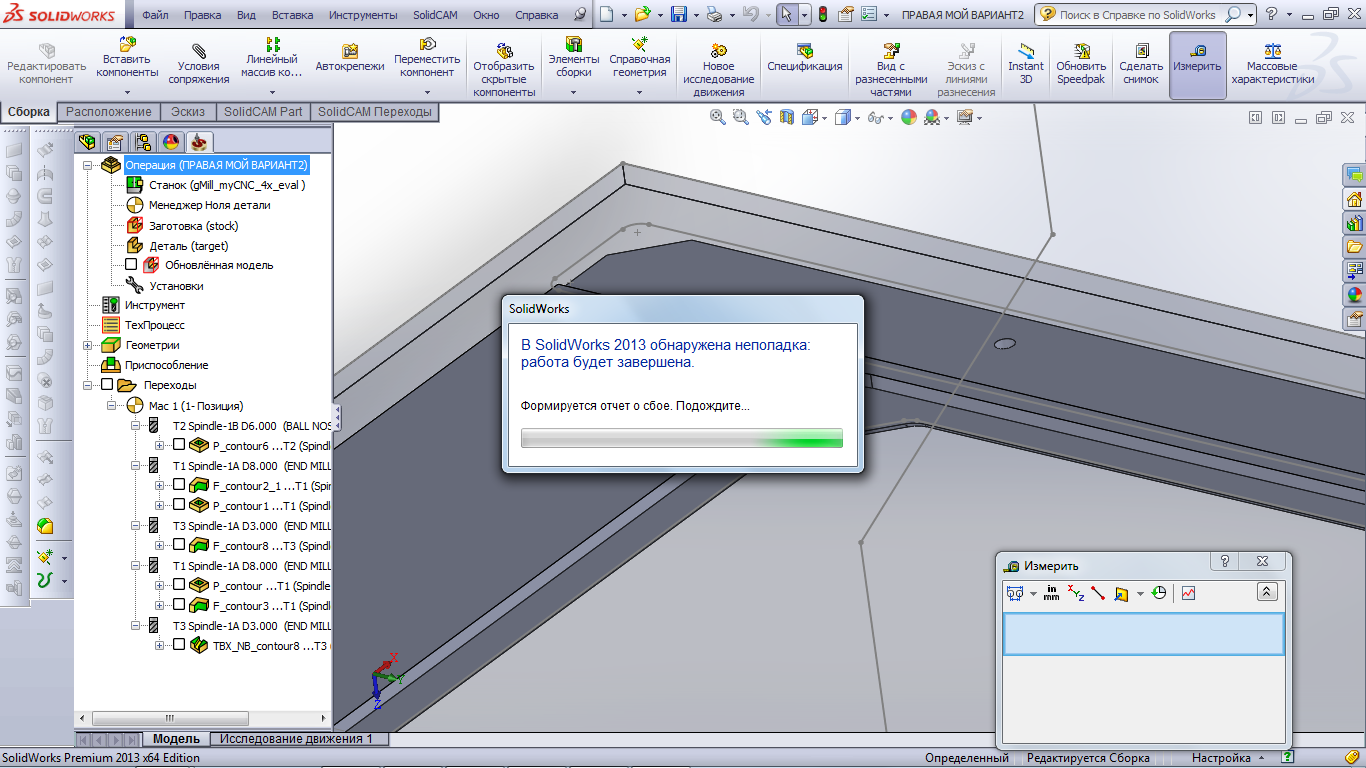
Task: Open arc/circle measurement dropdown in Измерить
Action: (1034, 594)
